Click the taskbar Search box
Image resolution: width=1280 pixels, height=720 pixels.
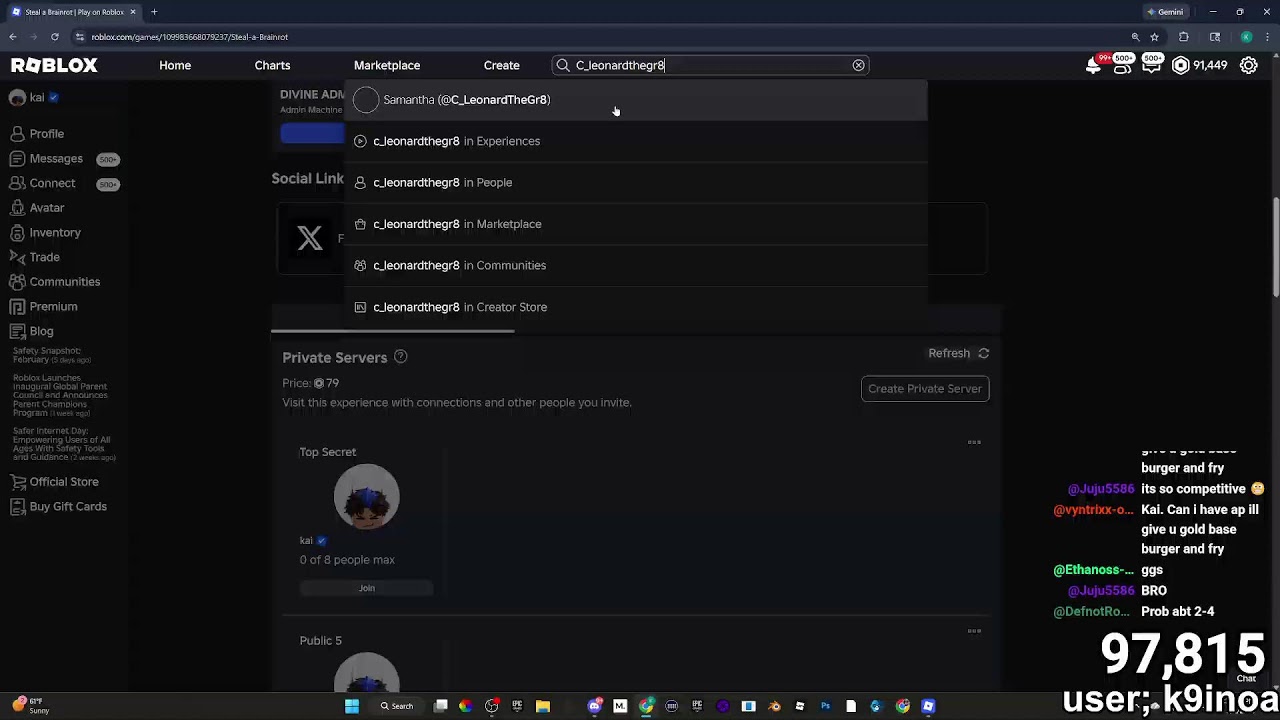coord(397,706)
